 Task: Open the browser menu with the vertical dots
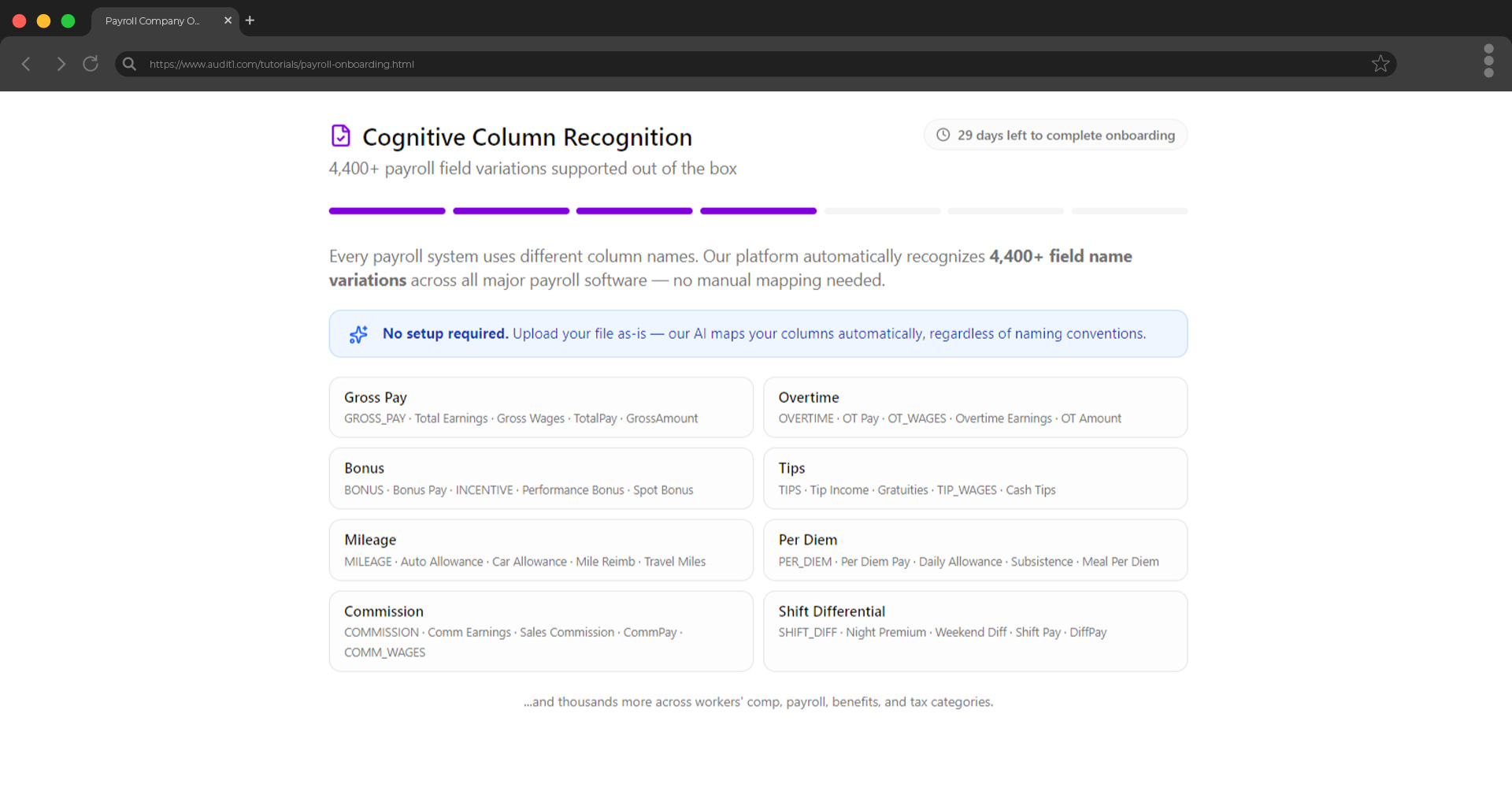[x=1489, y=61]
